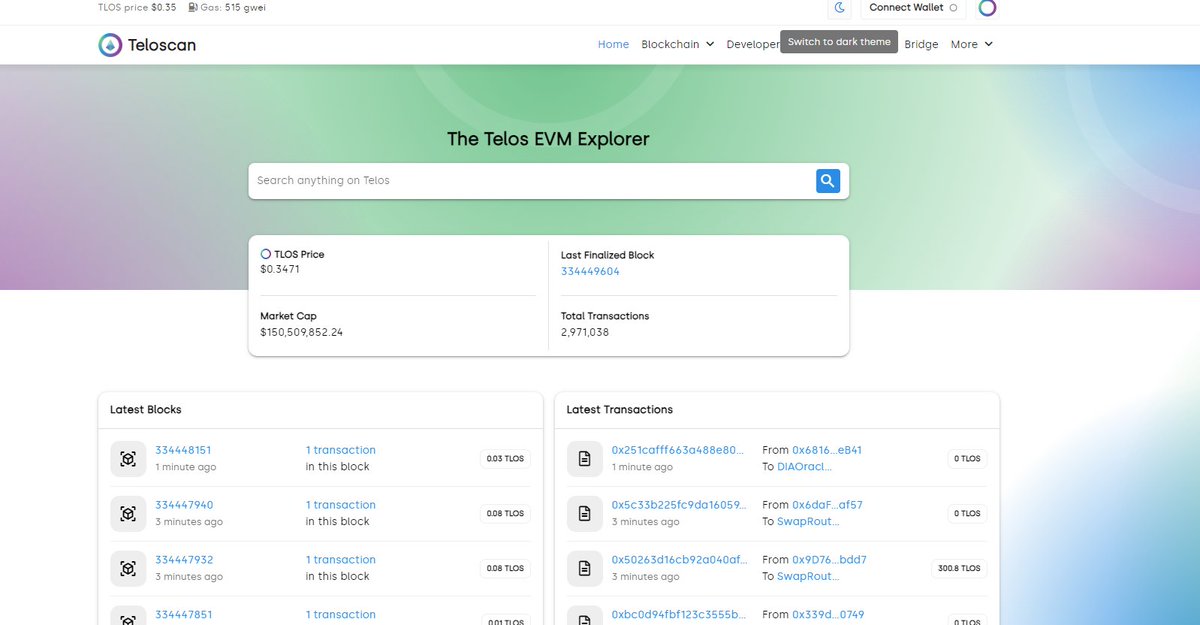Open block 334448151
1200x625 pixels.
(x=183, y=450)
